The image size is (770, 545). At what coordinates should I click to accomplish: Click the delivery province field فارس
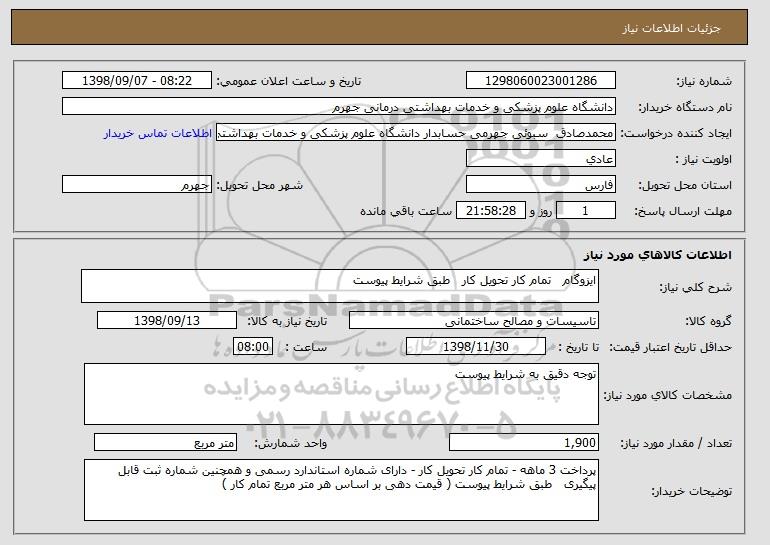541,185
